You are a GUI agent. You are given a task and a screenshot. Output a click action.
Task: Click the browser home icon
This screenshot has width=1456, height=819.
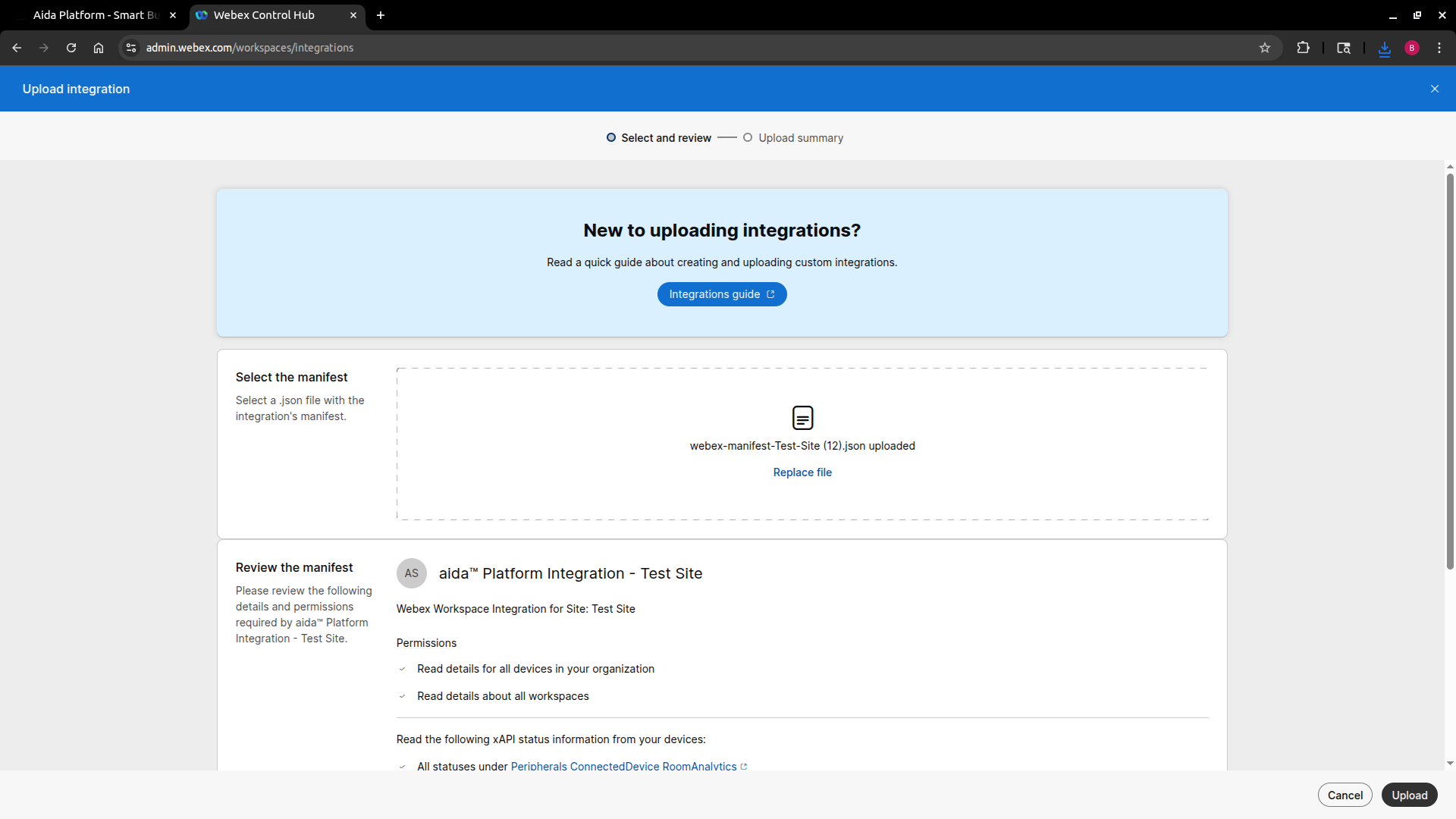pyautogui.click(x=98, y=47)
